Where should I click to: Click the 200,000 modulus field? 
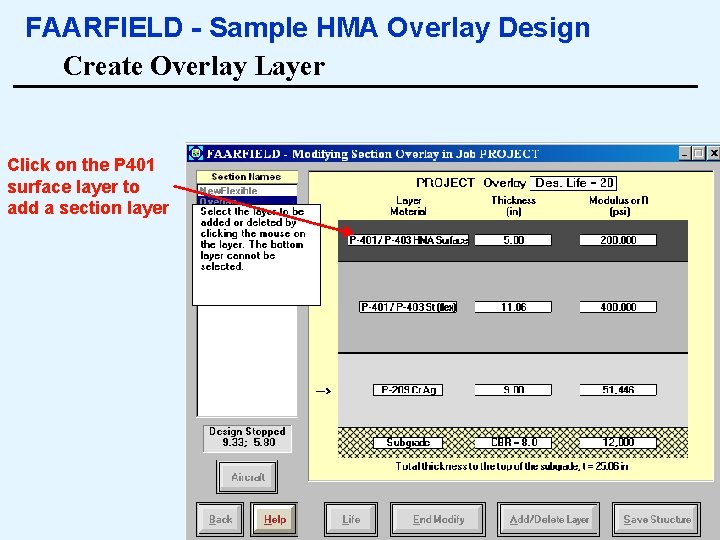(x=618, y=240)
